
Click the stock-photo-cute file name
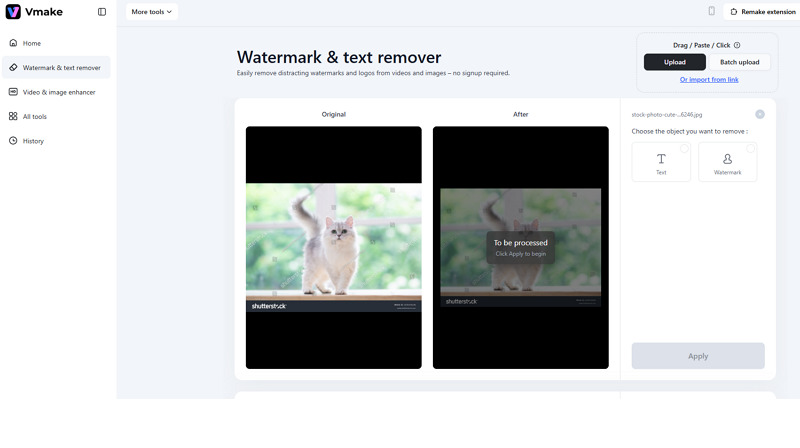point(667,115)
